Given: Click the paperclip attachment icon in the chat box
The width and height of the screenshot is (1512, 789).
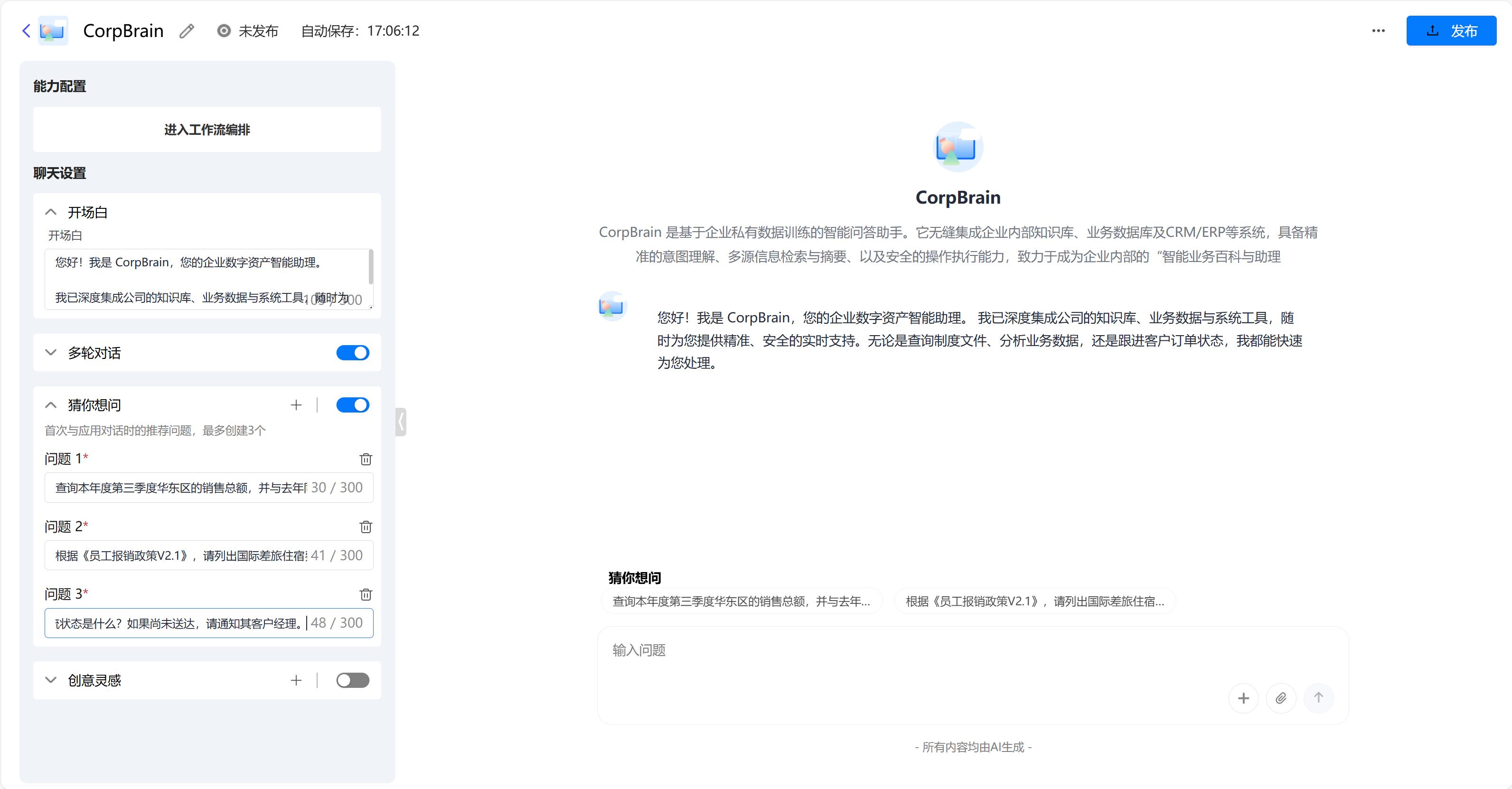Looking at the screenshot, I should 1281,698.
